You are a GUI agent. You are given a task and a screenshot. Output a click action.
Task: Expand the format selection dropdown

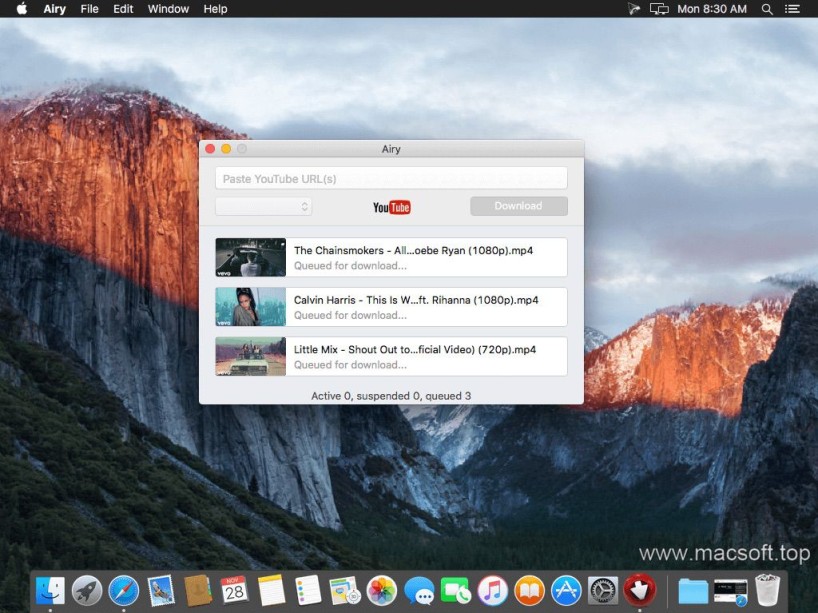(263, 207)
